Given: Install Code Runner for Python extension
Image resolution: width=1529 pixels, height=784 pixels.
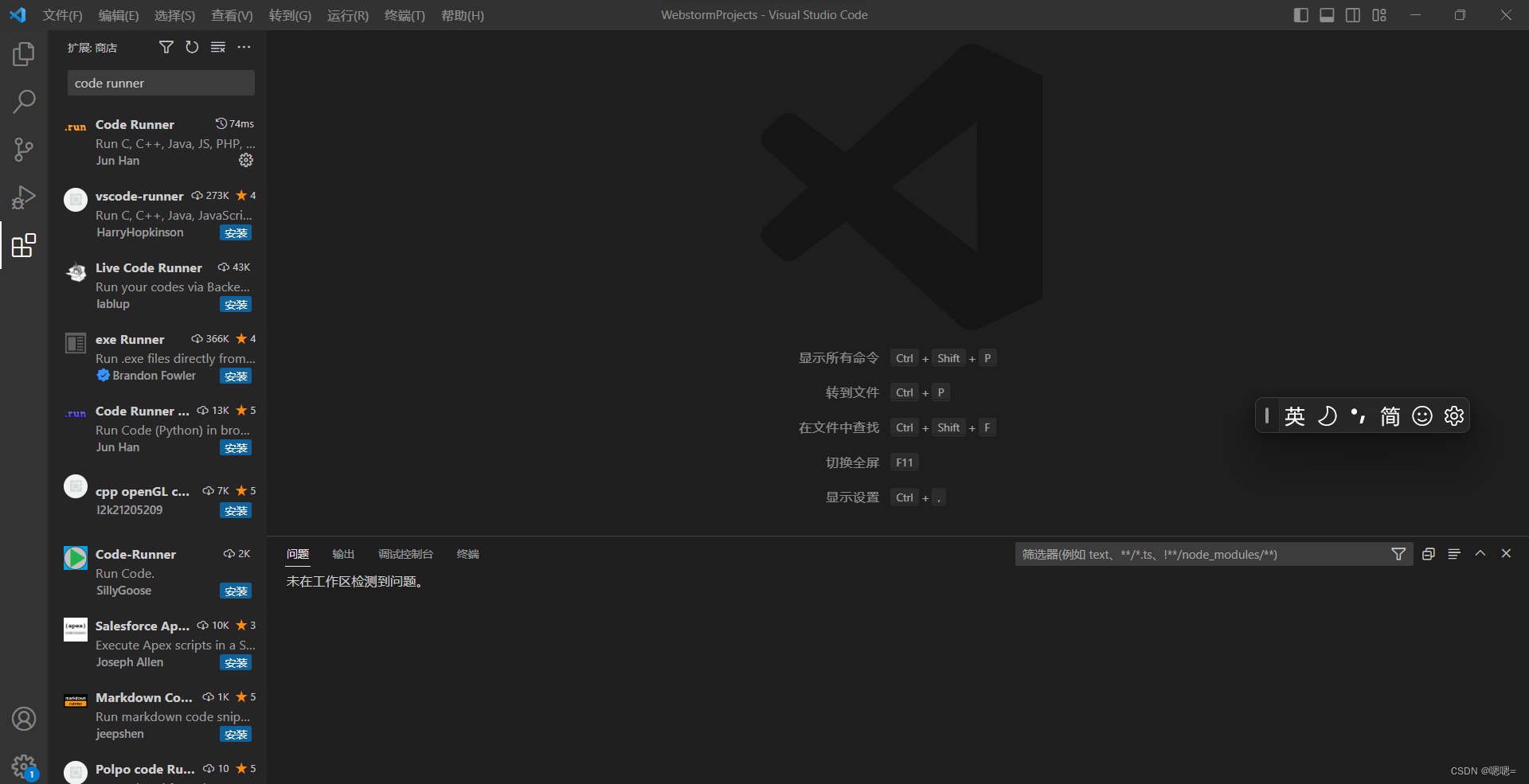Looking at the screenshot, I should click(x=236, y=447).
